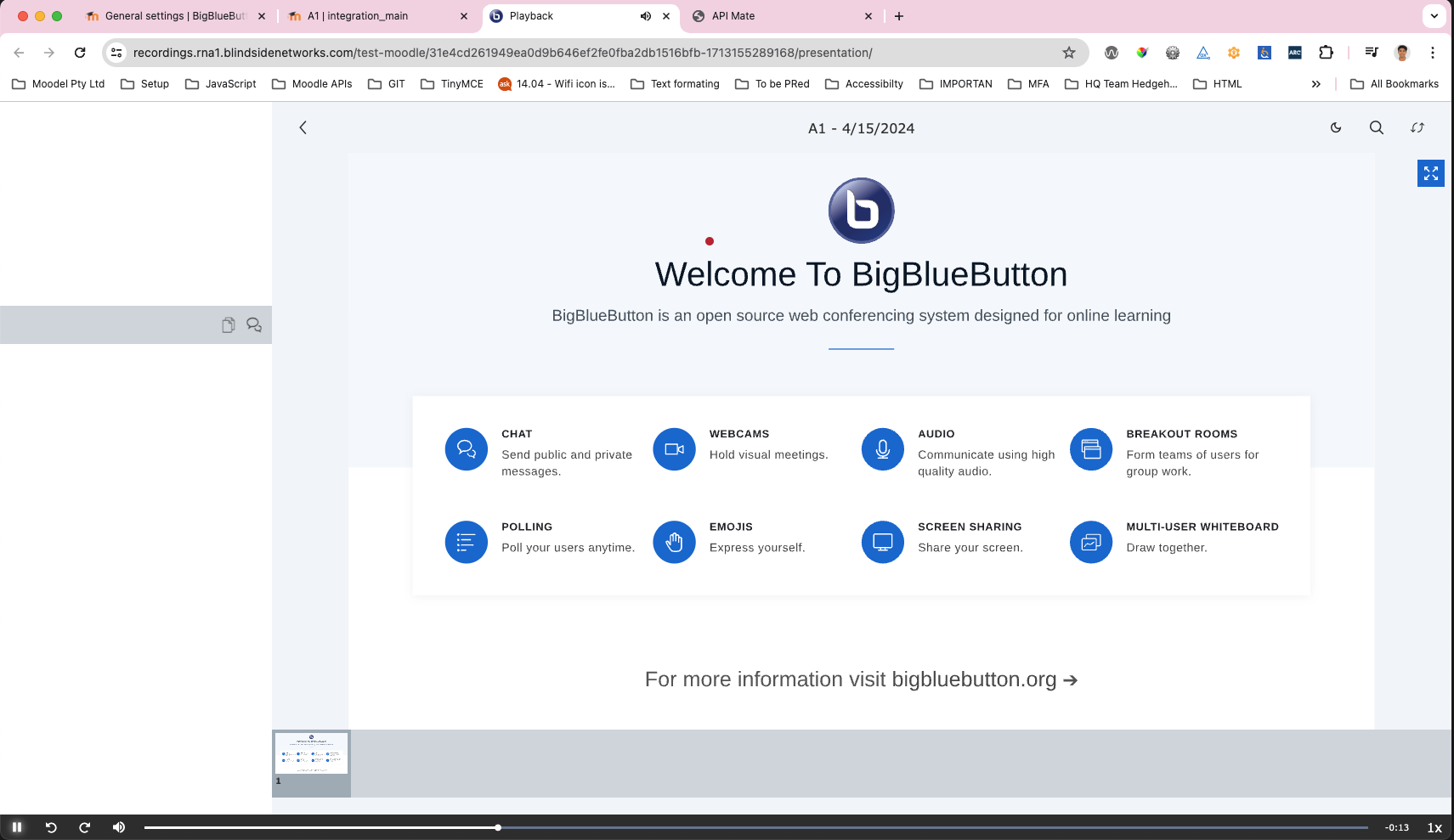The image size is (1454, 840).
Task: Open the IMPORTAN bookmark folder
Action: point(956,84)
